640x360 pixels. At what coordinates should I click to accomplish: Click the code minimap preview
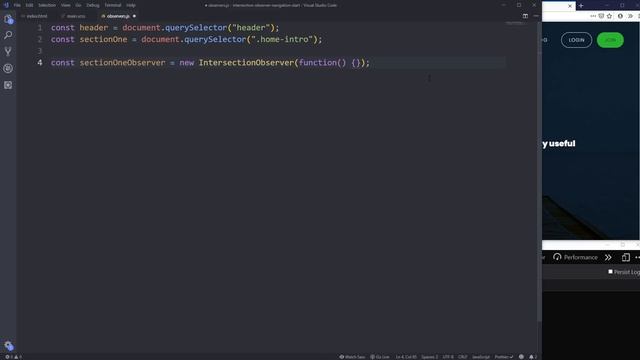(x=516, y=24)
